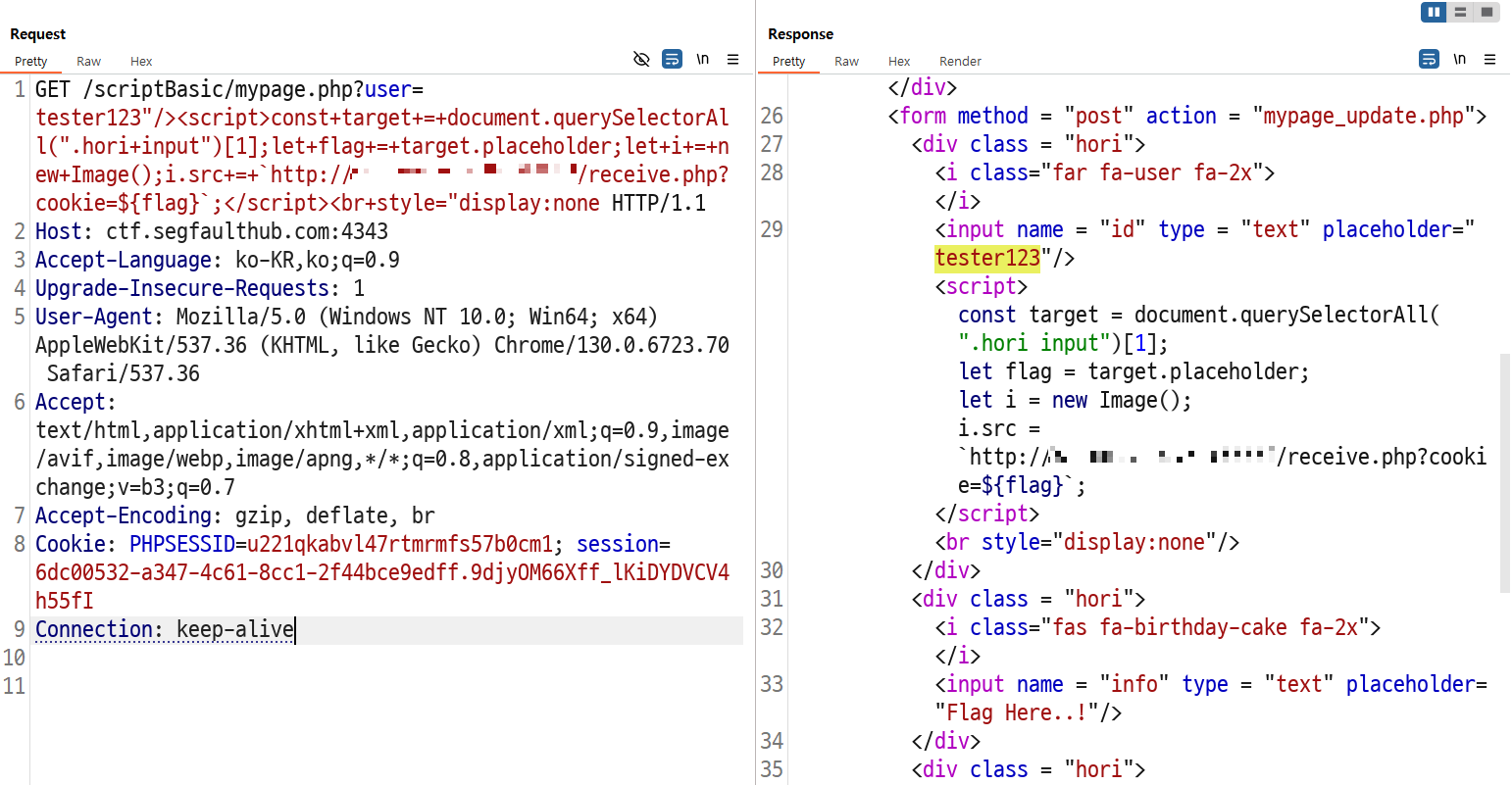The image size is (1512, 785).
Task: Click the Request panel title
Action: click(x=38, y=34)
